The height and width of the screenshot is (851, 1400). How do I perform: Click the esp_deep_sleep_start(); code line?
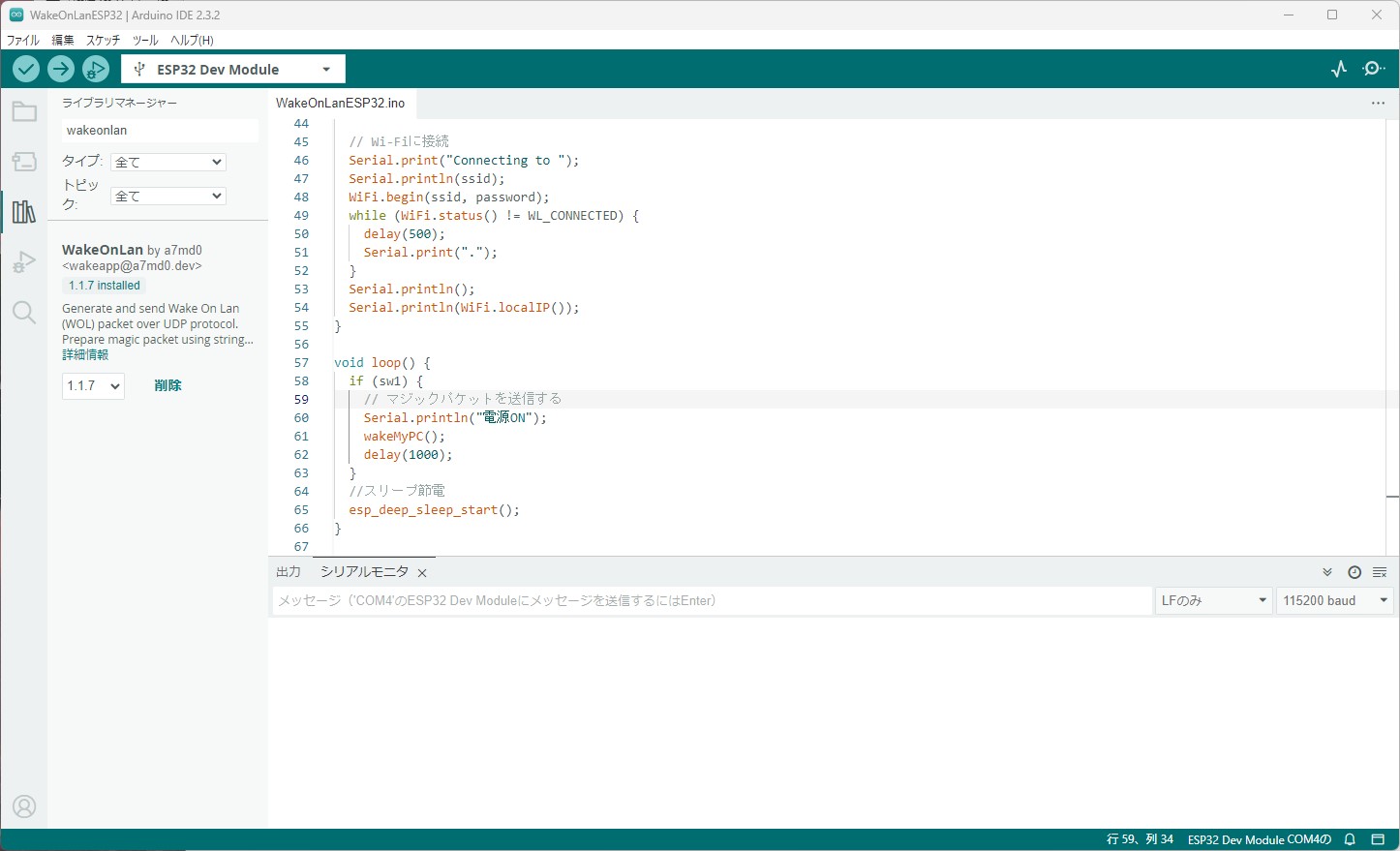(434, 509)
